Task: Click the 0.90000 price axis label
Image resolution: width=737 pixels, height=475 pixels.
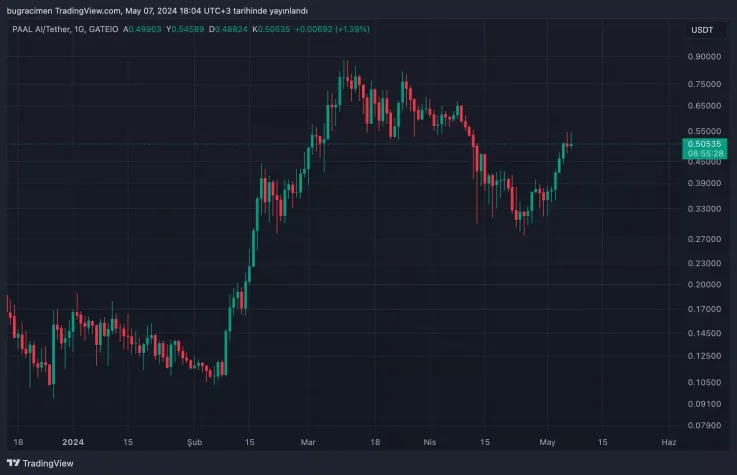Action: click(x=702, y=57)
